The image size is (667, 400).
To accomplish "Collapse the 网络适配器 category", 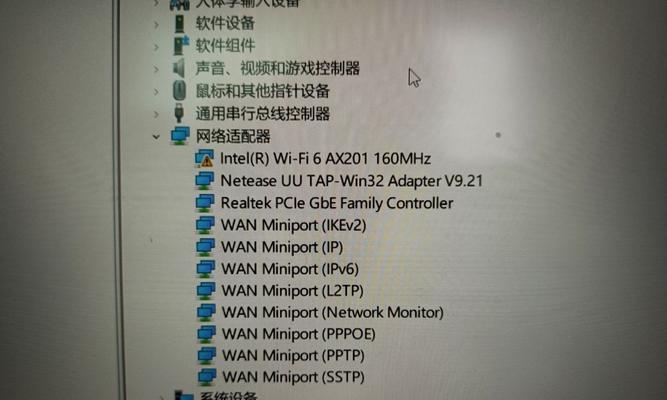I will (156, 137).
